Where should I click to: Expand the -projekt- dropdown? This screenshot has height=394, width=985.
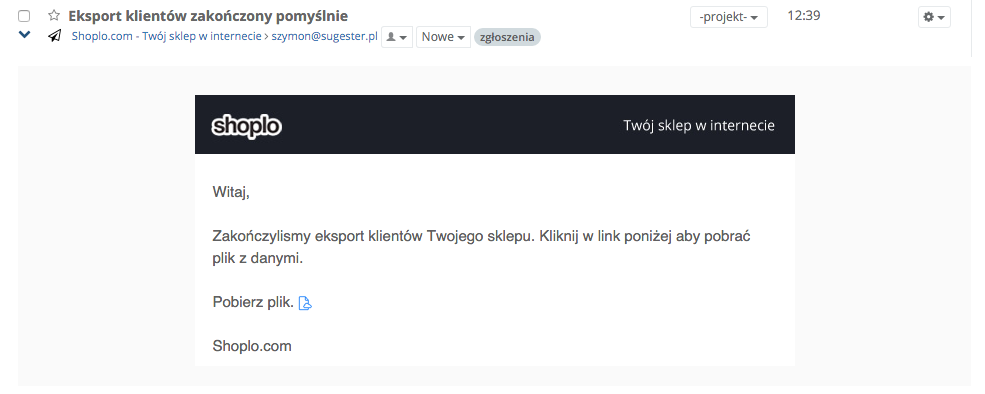pyautogui.click(x=729, y=17)
